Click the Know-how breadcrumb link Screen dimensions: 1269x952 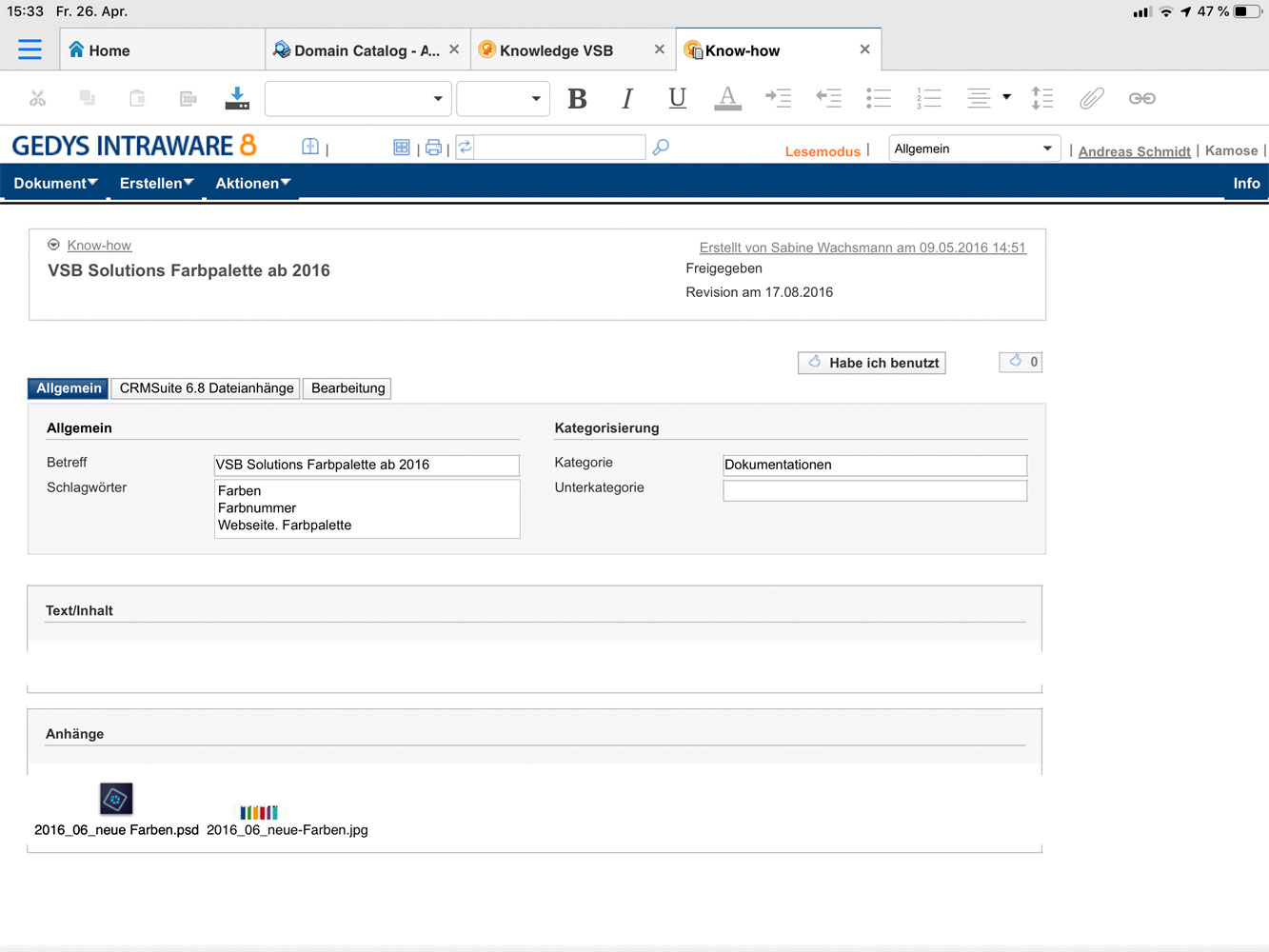(99, 246)
